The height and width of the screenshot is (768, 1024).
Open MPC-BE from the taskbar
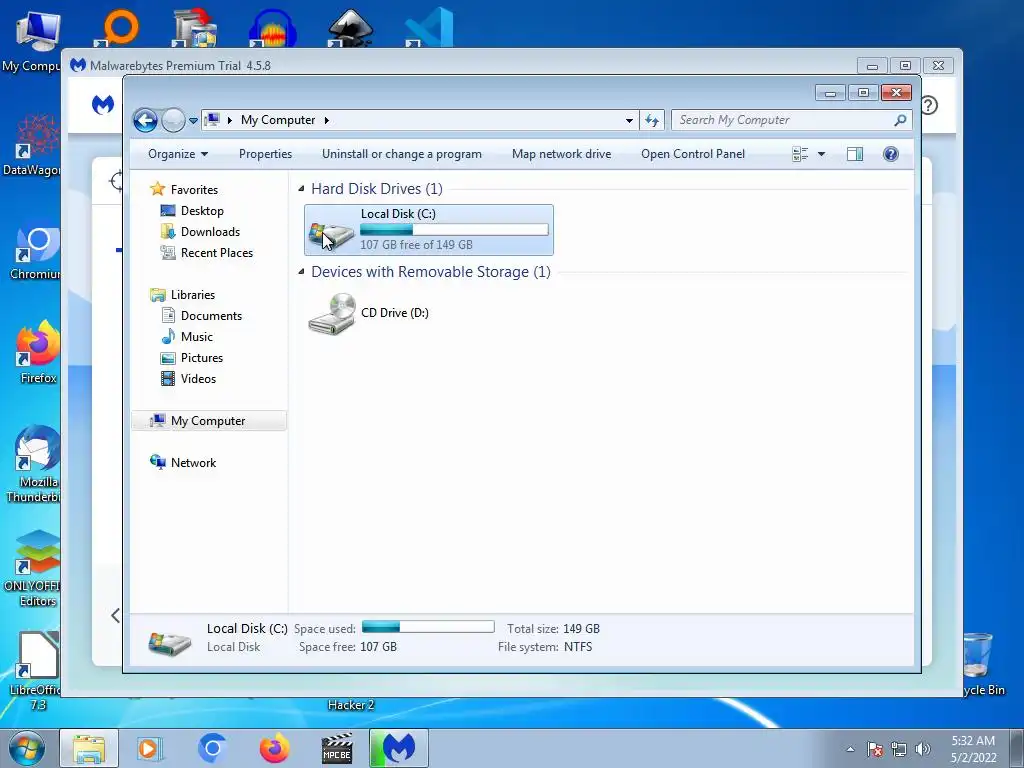[337, 749]
